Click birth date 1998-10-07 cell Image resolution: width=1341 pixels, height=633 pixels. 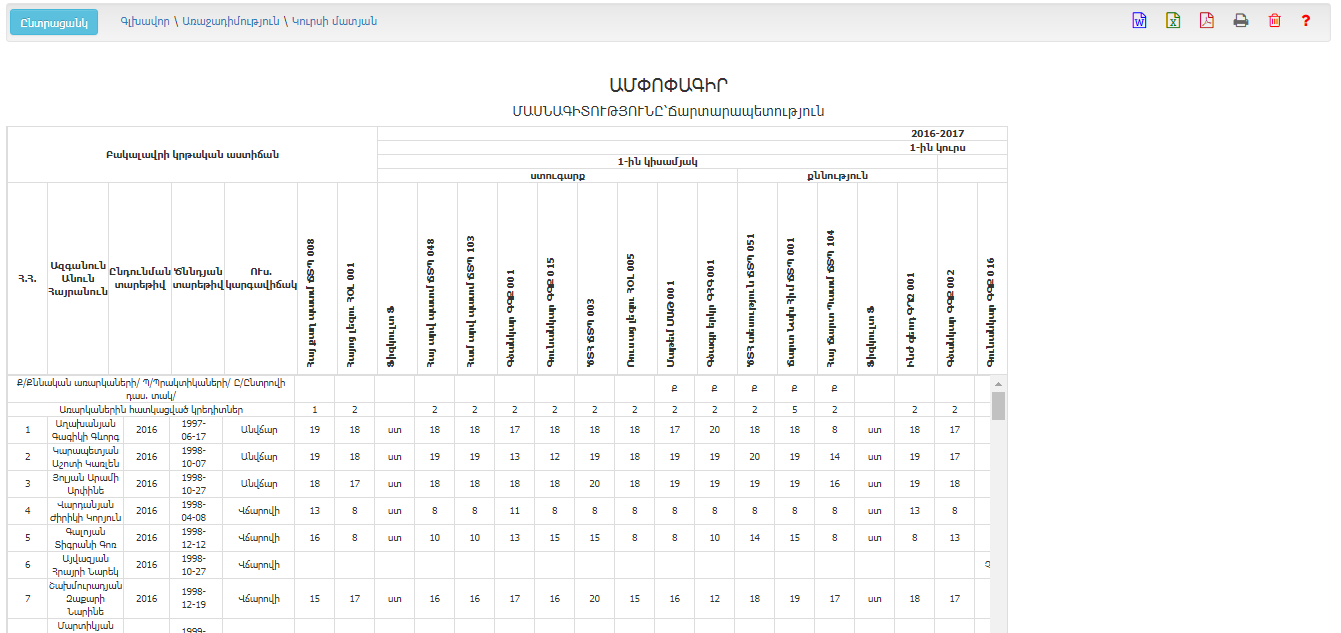[197, 457]
